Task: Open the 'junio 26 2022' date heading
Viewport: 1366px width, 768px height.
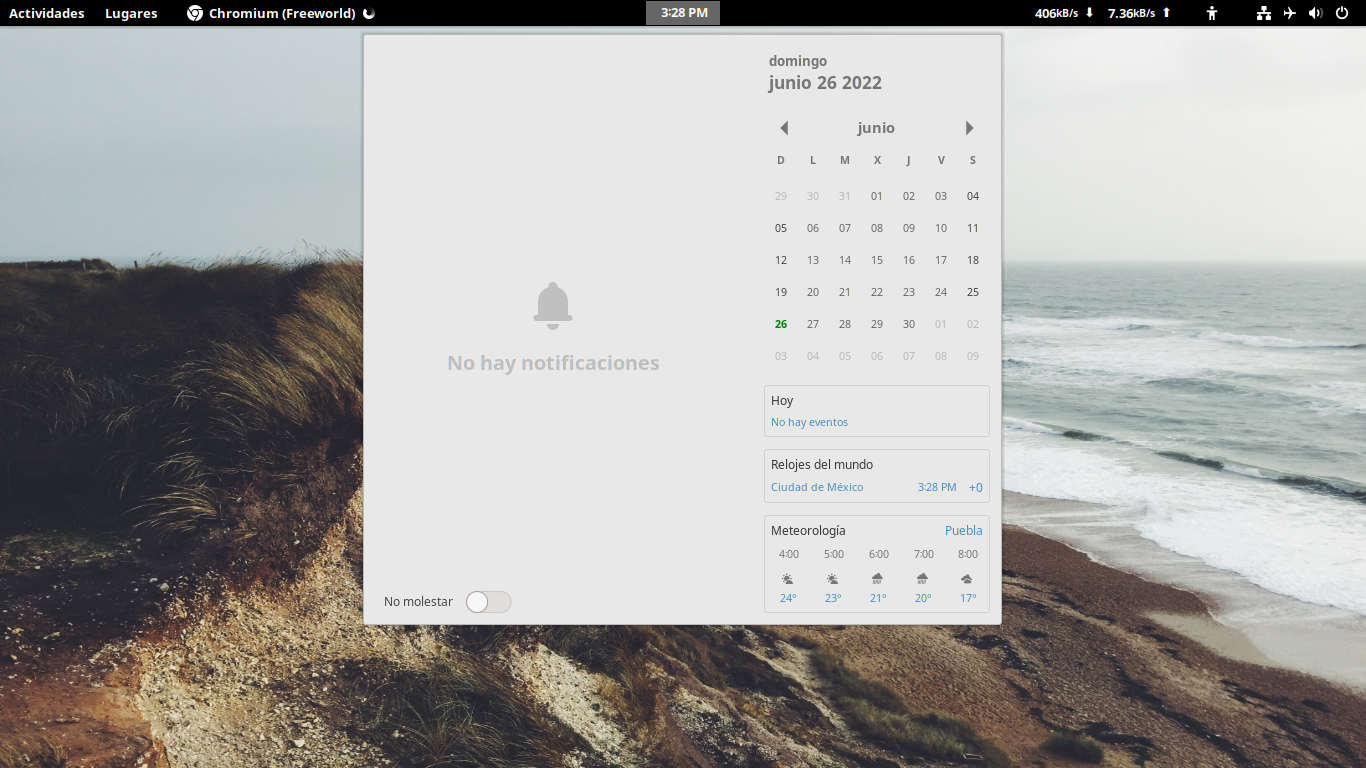Action: 825,83
